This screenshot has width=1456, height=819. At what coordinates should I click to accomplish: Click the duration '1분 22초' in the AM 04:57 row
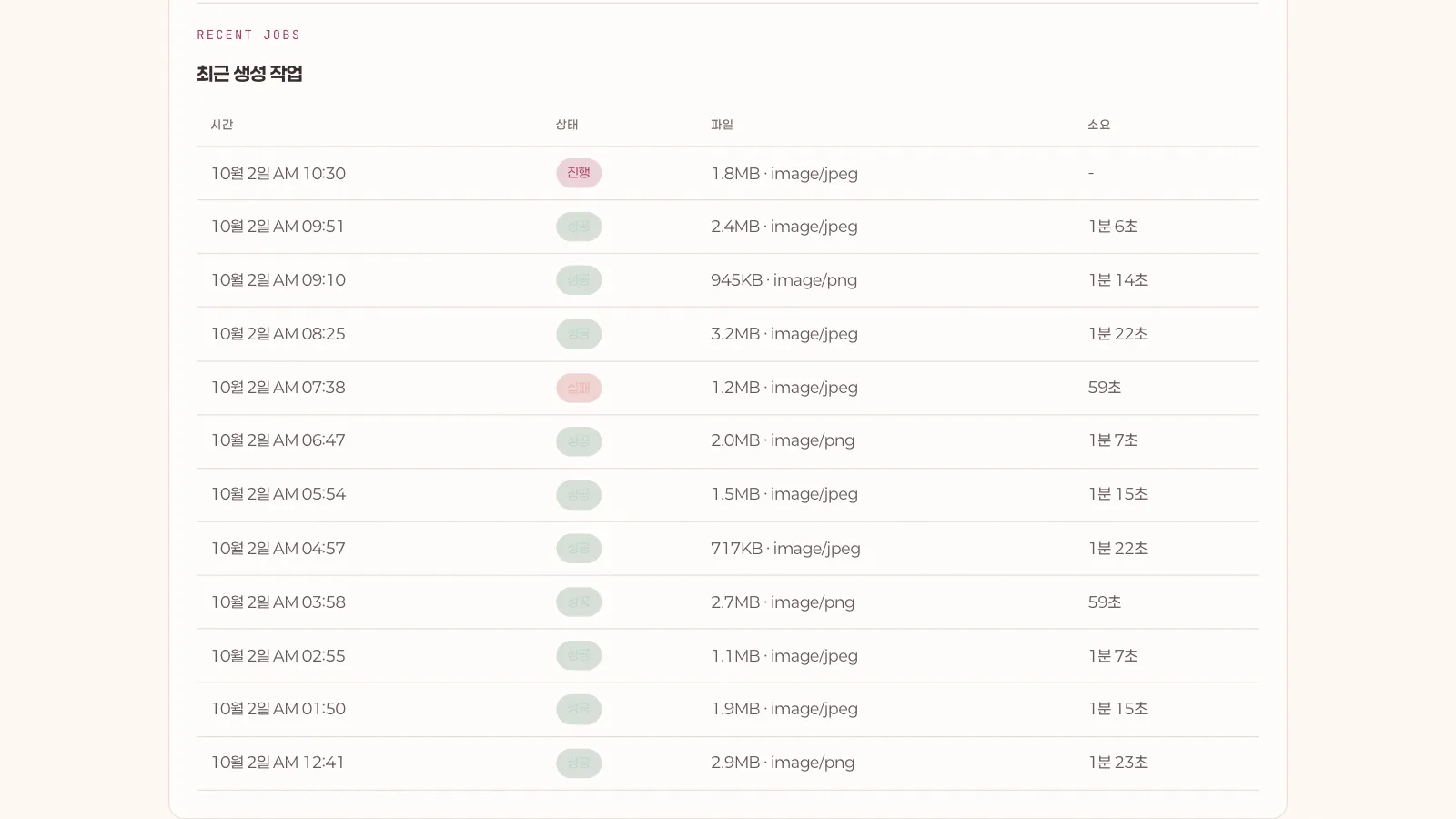point(1117,549)
